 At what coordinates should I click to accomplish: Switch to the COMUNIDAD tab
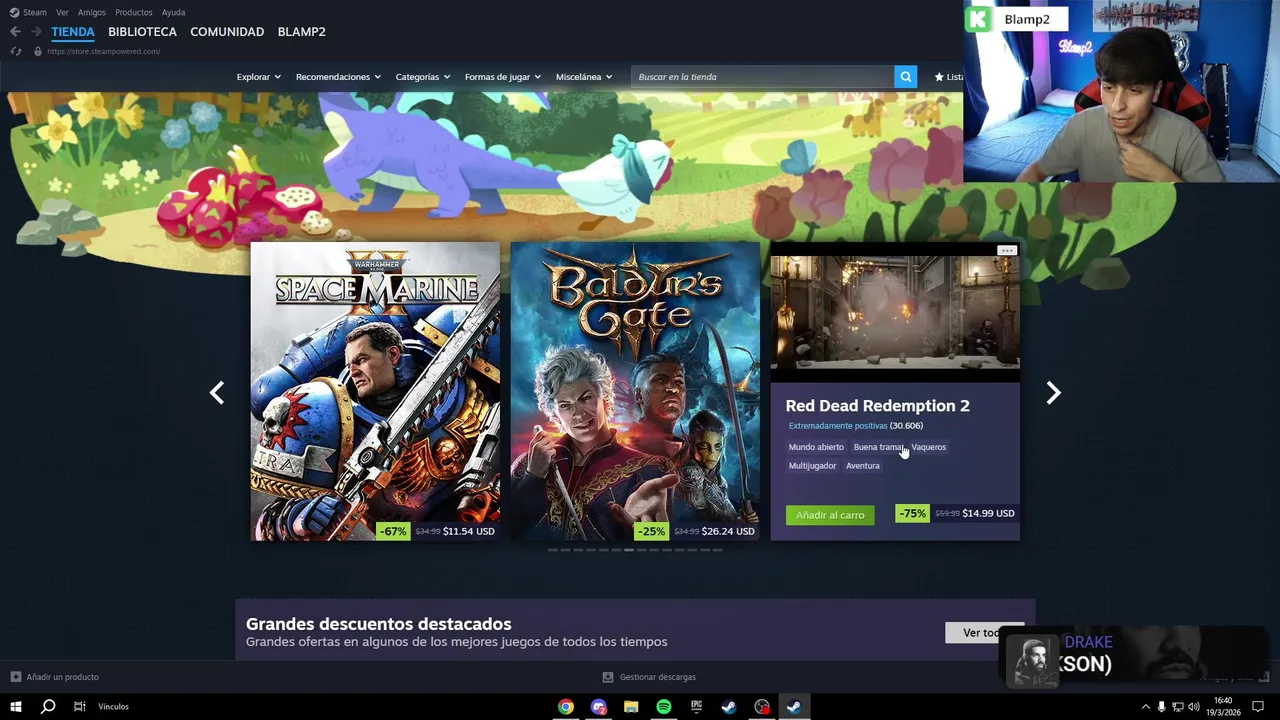pos(227,32)
